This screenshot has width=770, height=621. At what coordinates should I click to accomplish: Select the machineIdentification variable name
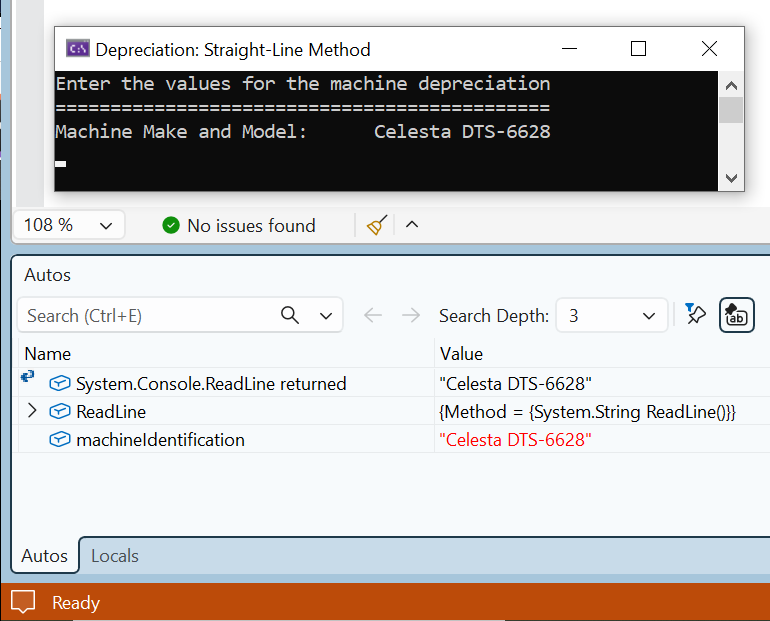(161, 440)
